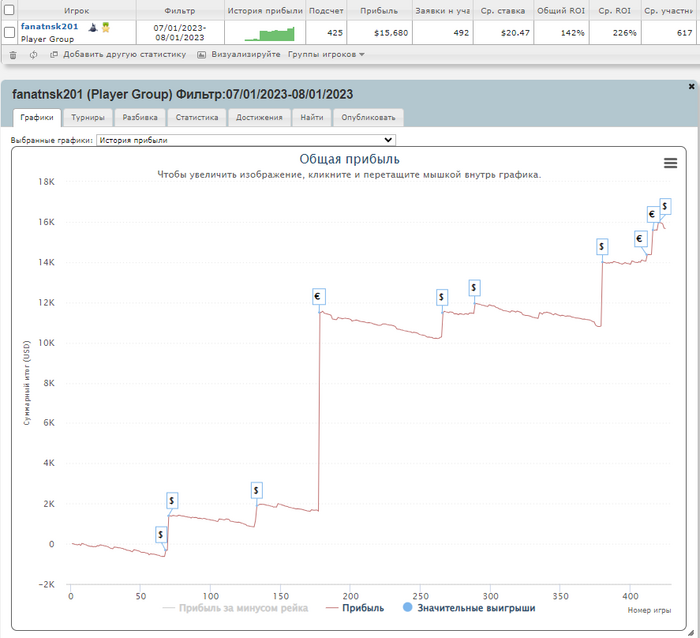Open the Выбранные графики select box
The height and width of the screenshot is (638, 700).
[246, 140]
